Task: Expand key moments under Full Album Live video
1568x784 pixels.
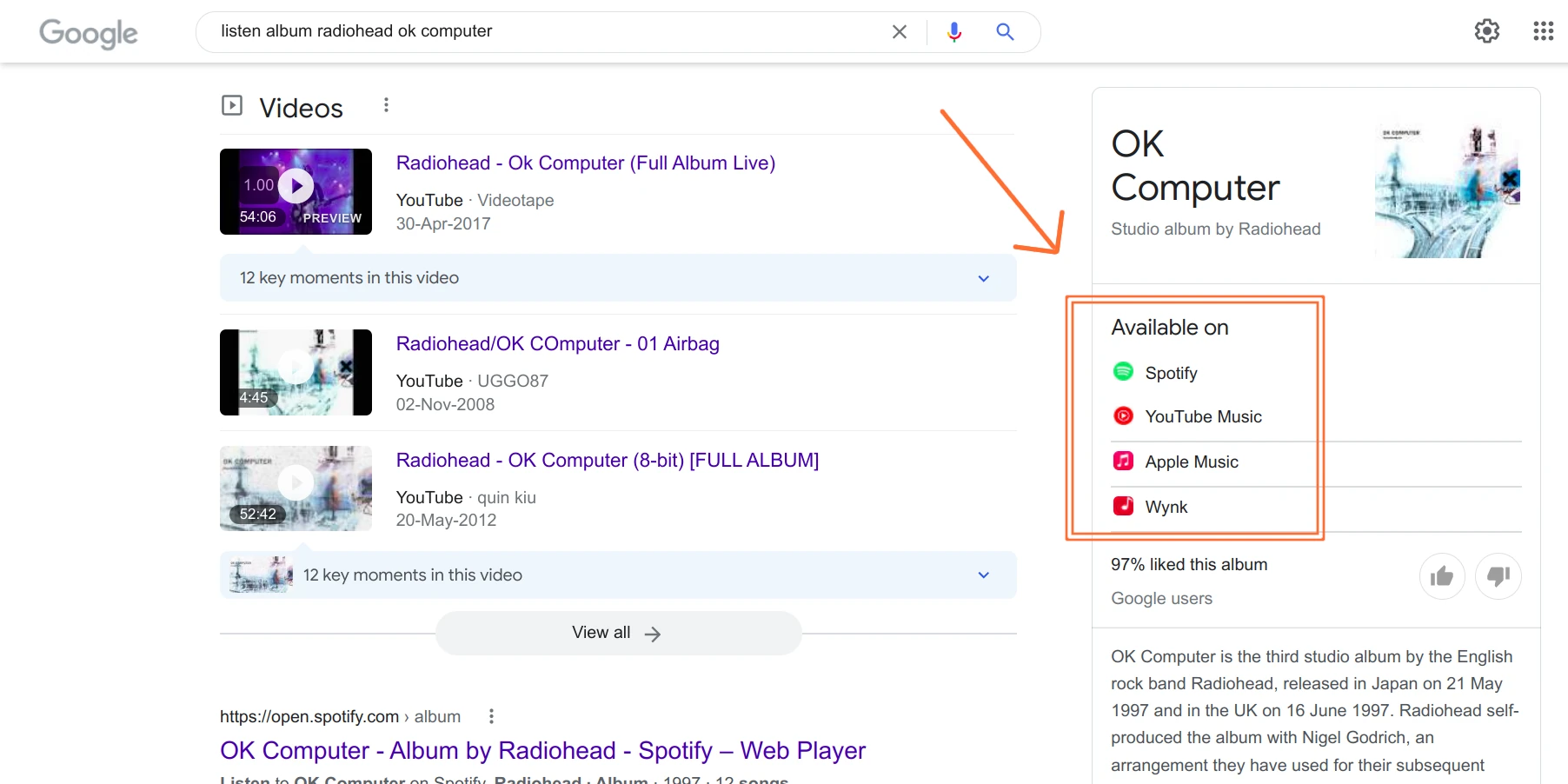Action: (618, 278)
